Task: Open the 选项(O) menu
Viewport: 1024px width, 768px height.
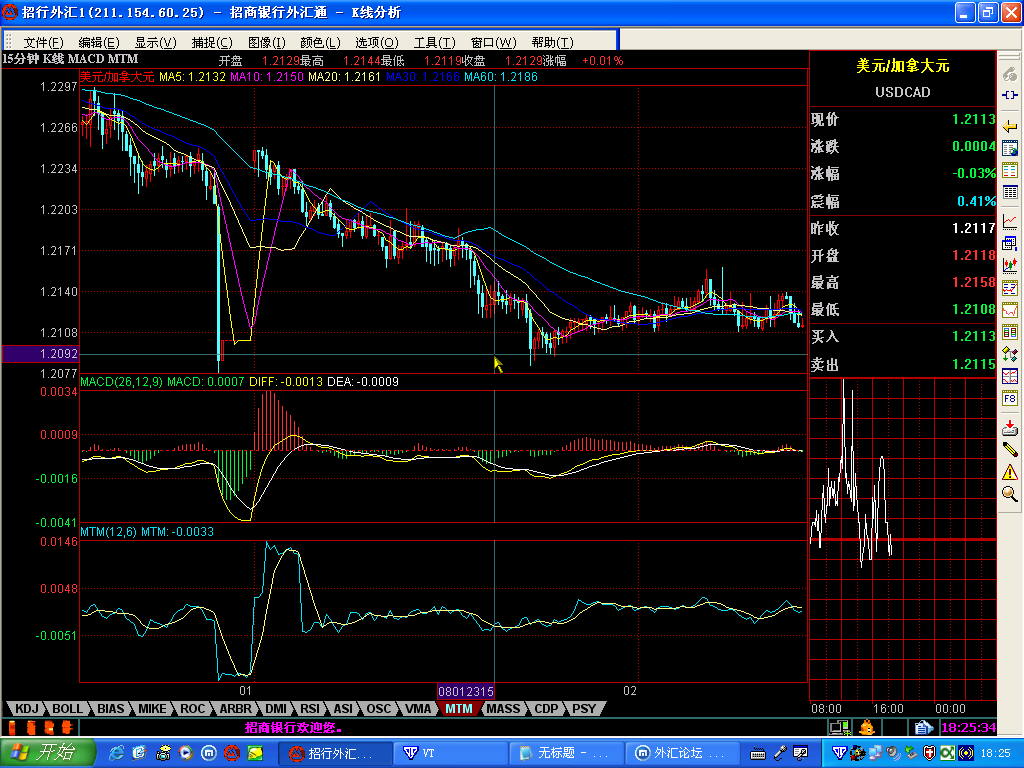Action: [377, 42]
